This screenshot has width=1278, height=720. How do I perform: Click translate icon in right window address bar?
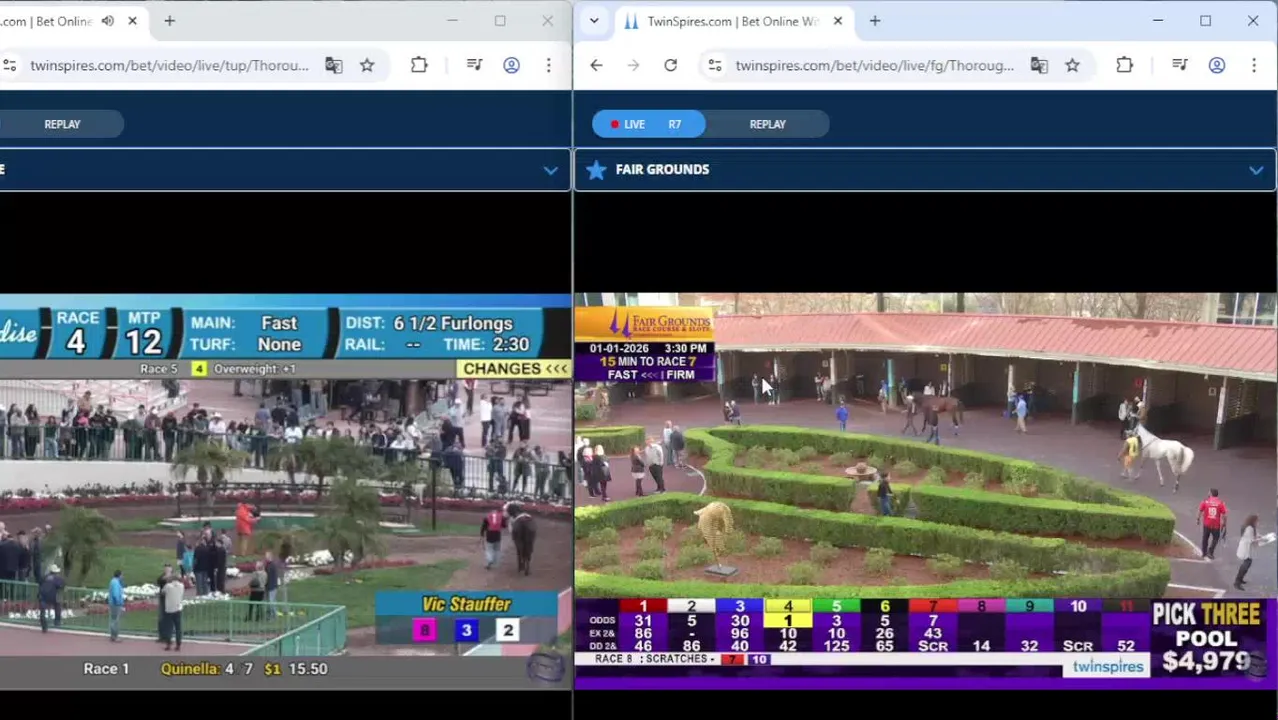[1039, 65]
